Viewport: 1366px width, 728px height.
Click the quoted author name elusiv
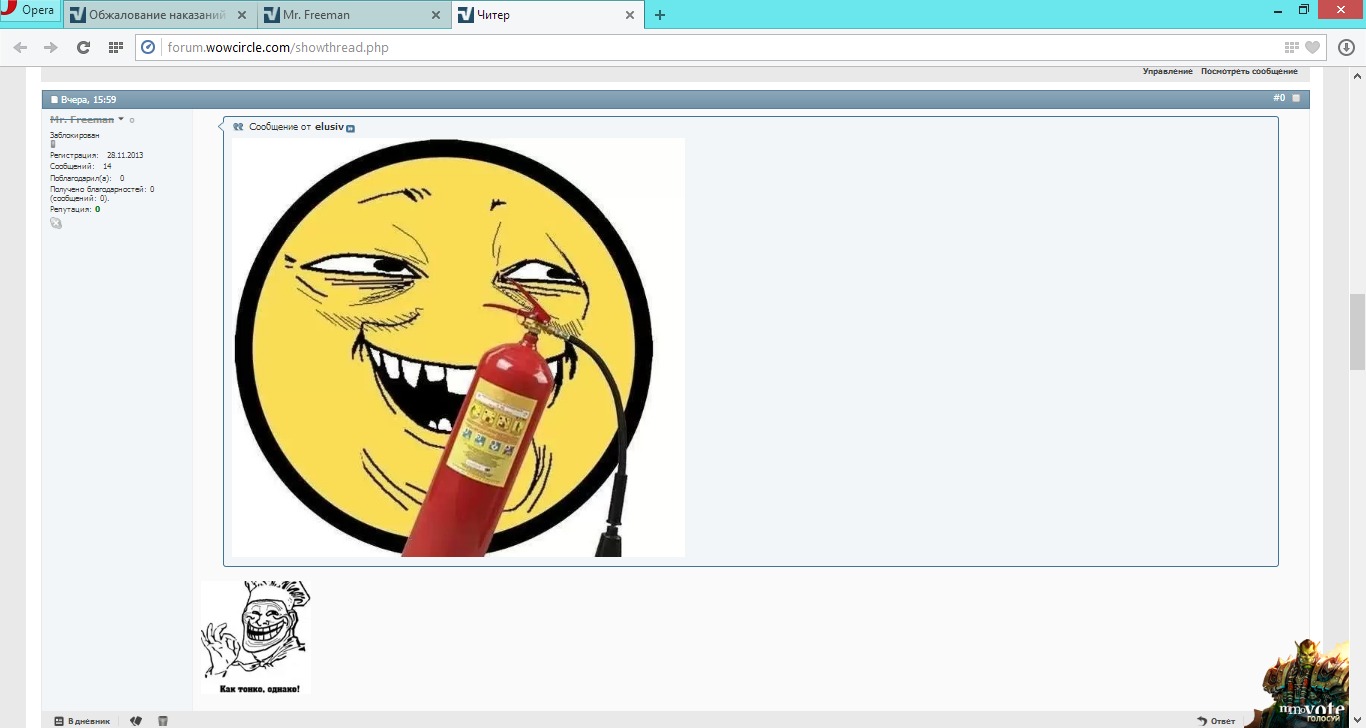click(x=329, y=127)
